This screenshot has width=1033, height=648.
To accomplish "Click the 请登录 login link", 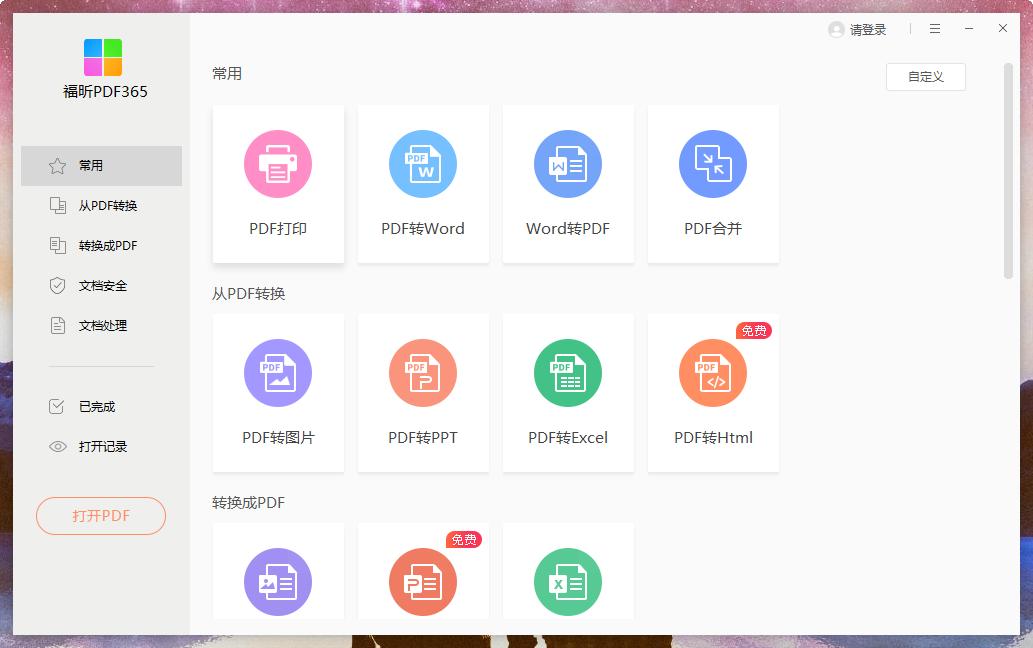I will click(x=868, y=30).
